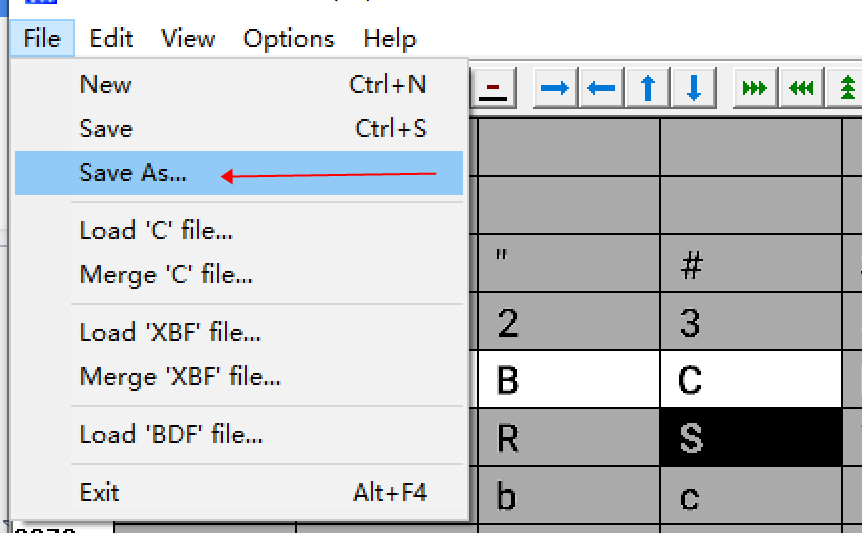862x533 pixels.
Task: Click the blue right arrow shift icon
Action: (x=555, y=88)
